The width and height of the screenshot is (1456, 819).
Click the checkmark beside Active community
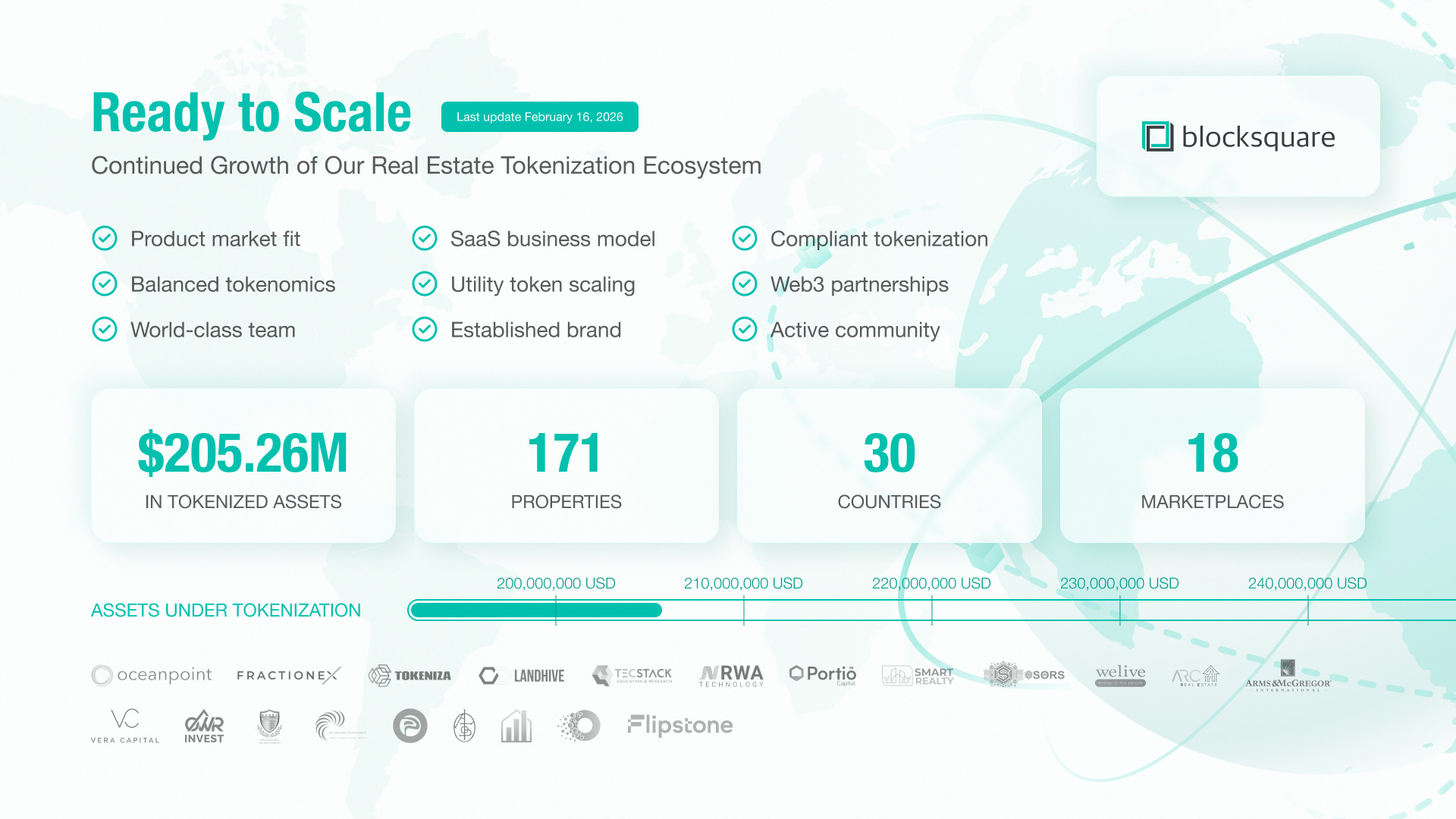tap(745, 330)
